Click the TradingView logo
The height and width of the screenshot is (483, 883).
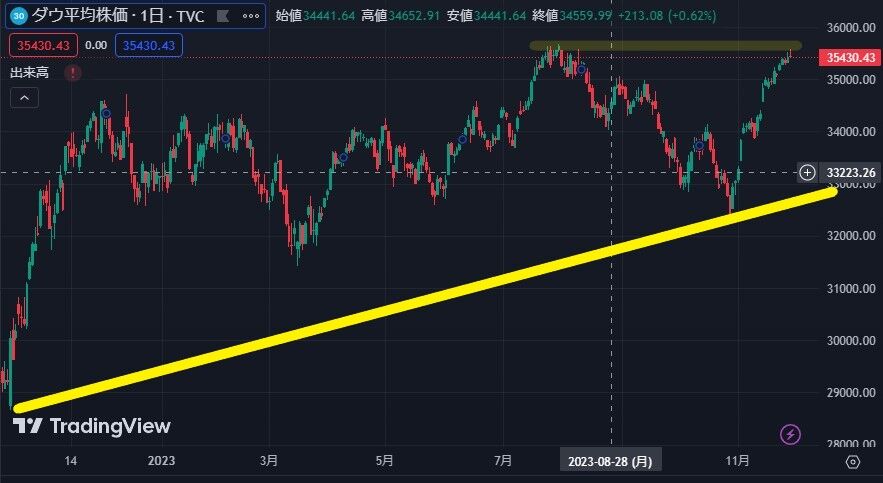pyautogui.click(x=92, y=426)
